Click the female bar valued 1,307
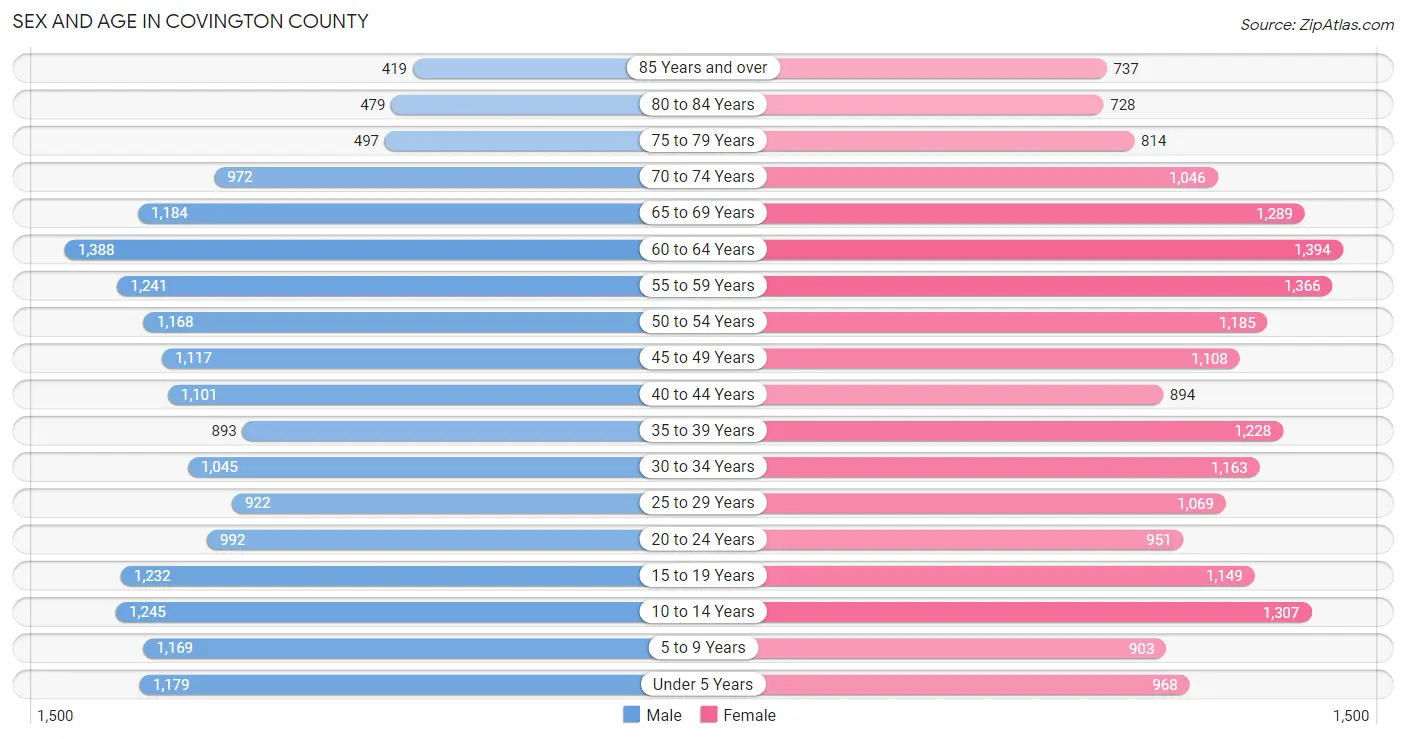 (1038, 611)
